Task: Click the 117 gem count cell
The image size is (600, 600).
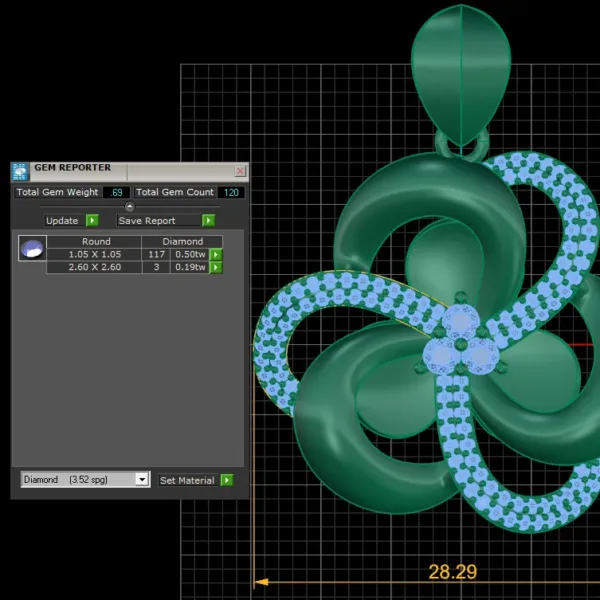Action: pyautogui.click(x=156, y=254)
